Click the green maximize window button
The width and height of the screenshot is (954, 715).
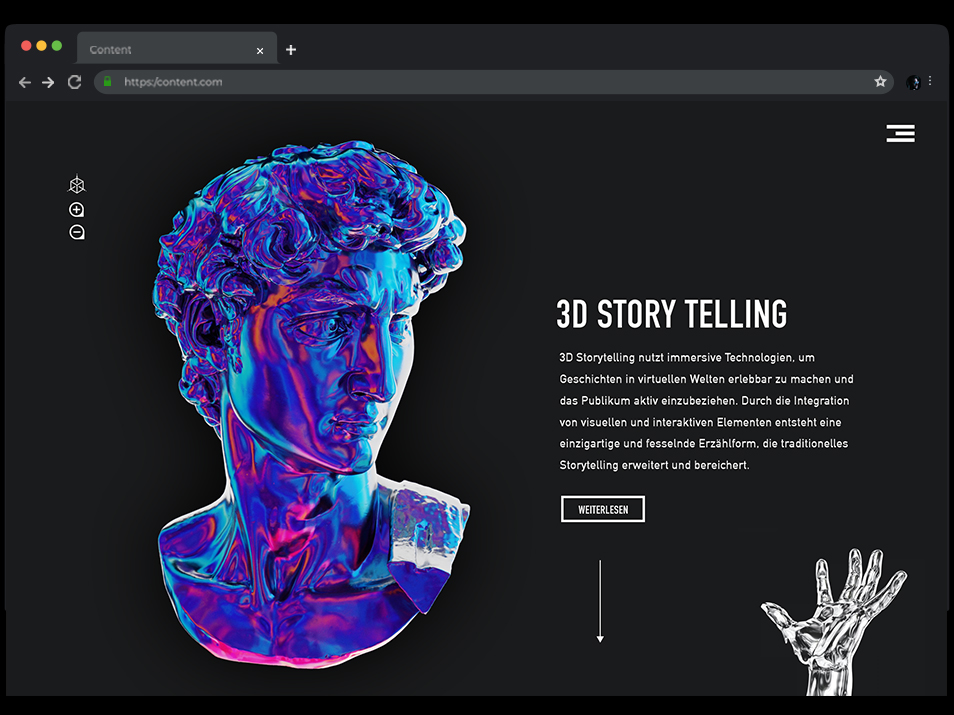tap(57, 46)
